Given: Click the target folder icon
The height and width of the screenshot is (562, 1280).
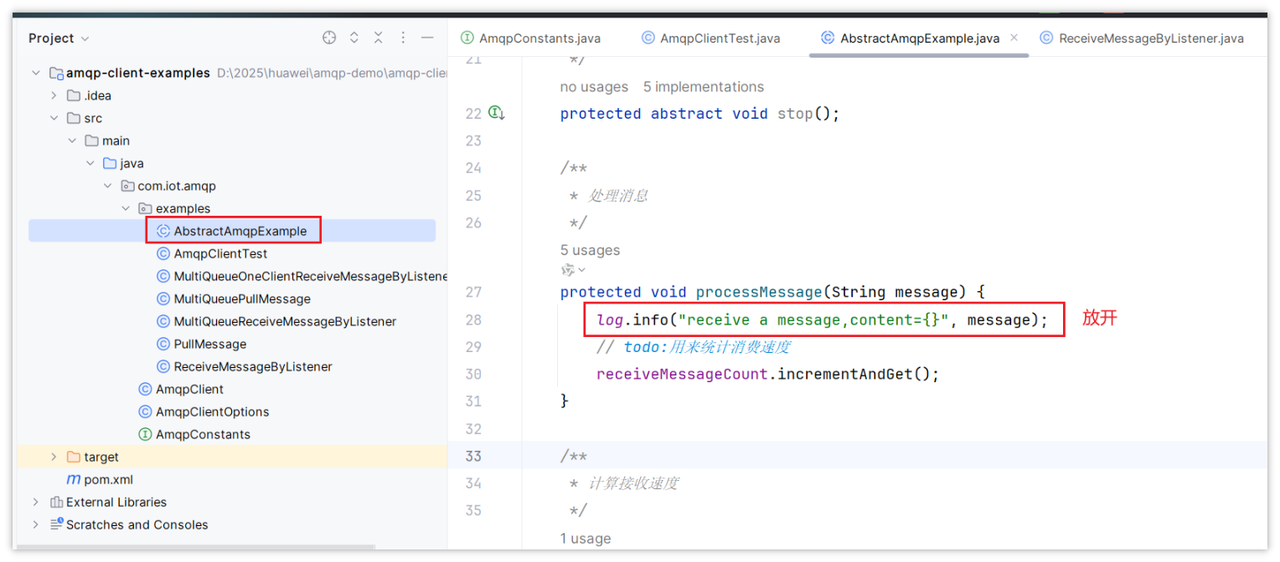Looking at the screenshot, I should tap(73, 457).
